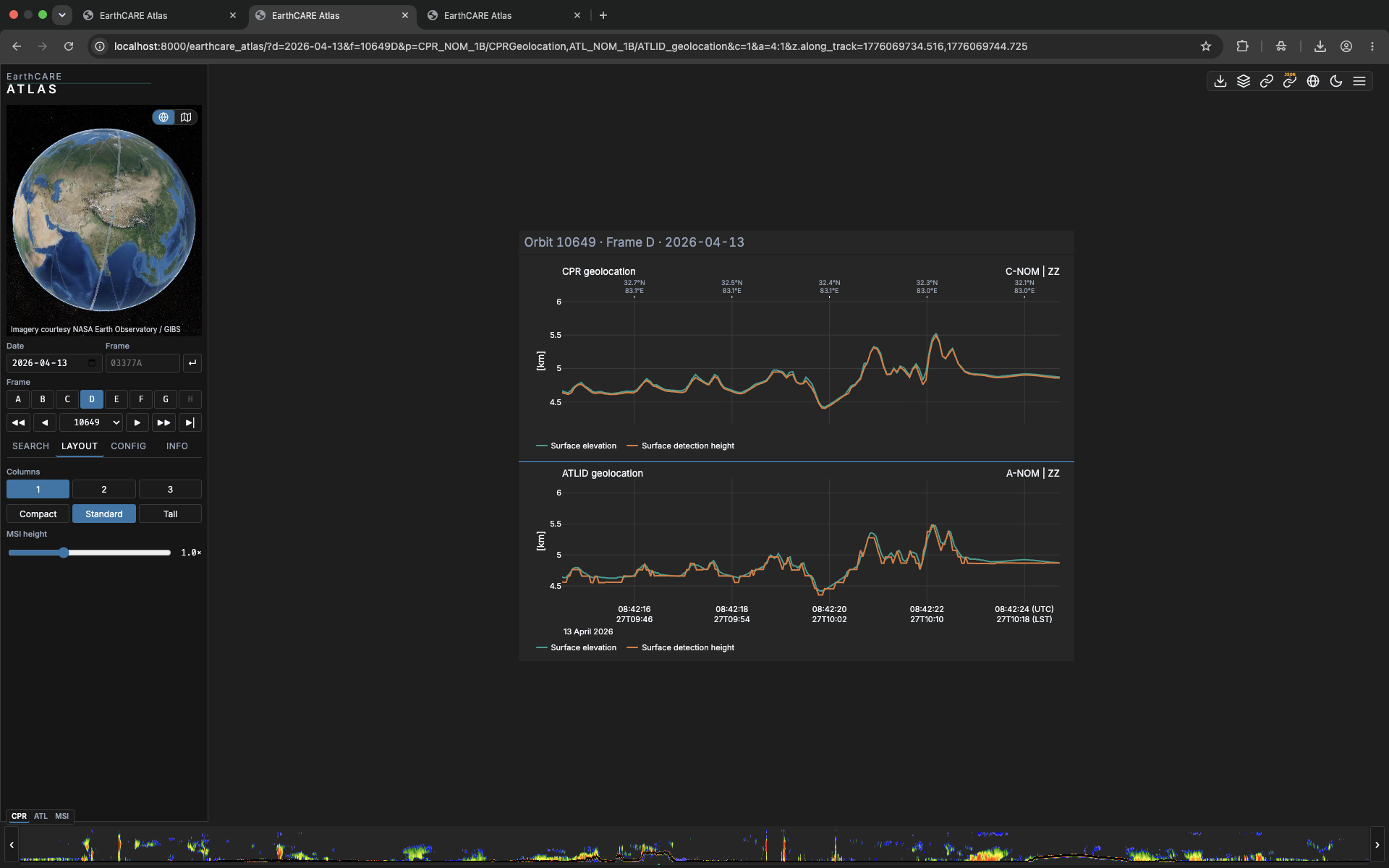Image resolution: width=1389 pixels, height=868 pixels.
Task: Toggle Surface detection height in the ATLID legend
Action: coord(680,647)
